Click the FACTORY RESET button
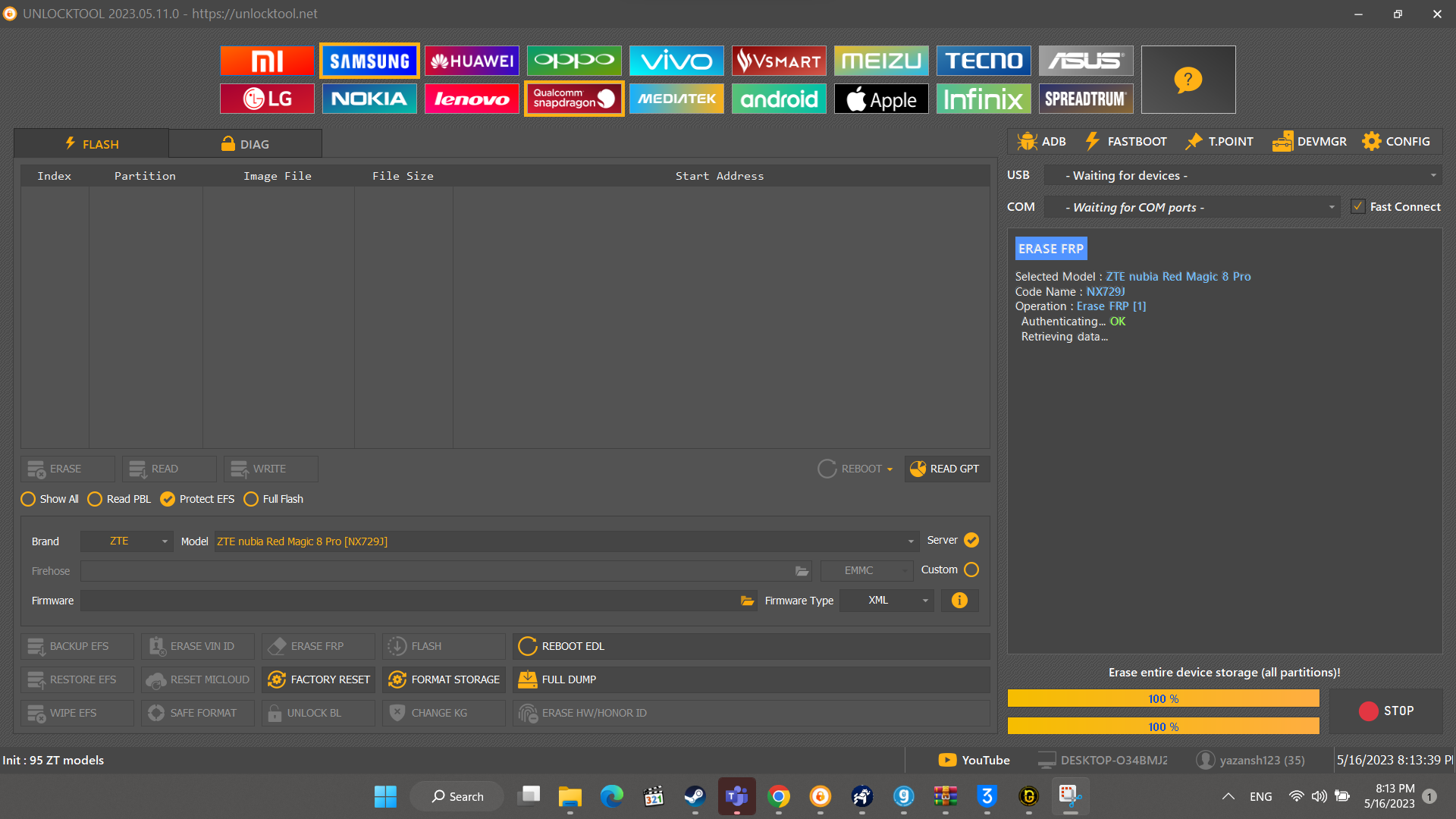 (x=319, y=679)
